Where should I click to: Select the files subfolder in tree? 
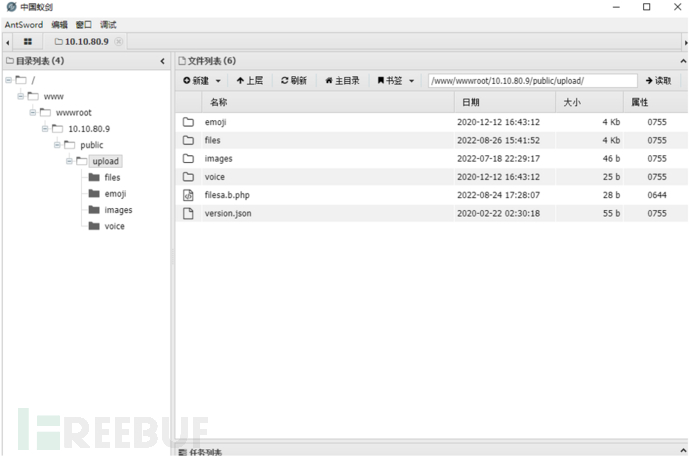click(x=112, y=178)
